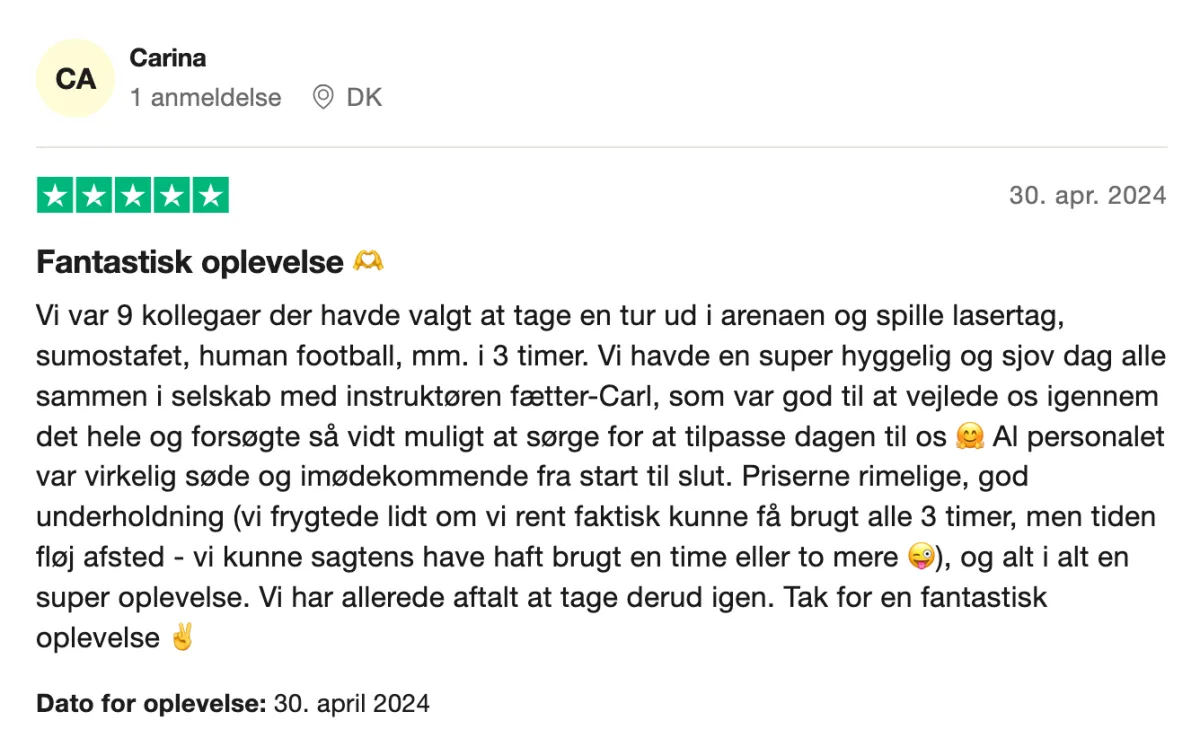Image resolution: width=1200 pixels, height=738 pixels.
Task: Click the fifth green star
Action: (210, 195)
